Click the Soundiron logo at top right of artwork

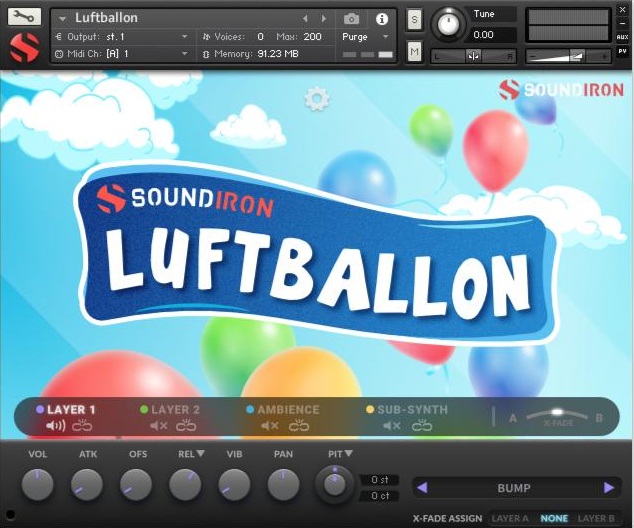click(x=561, y=90)
